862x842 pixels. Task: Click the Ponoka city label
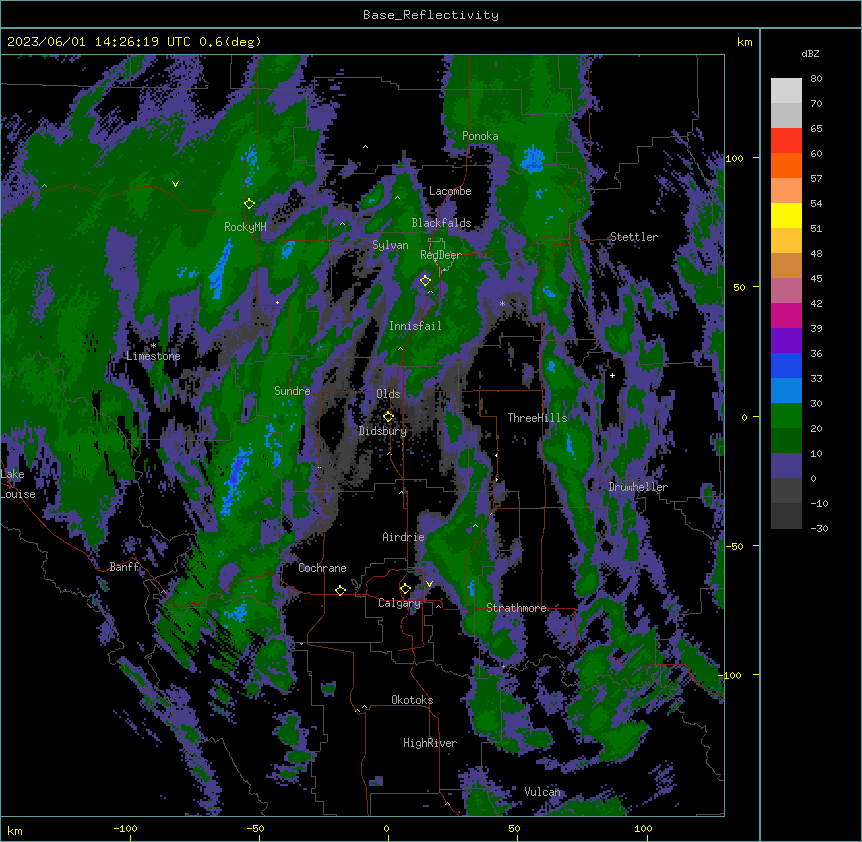[x=480, y=136]
